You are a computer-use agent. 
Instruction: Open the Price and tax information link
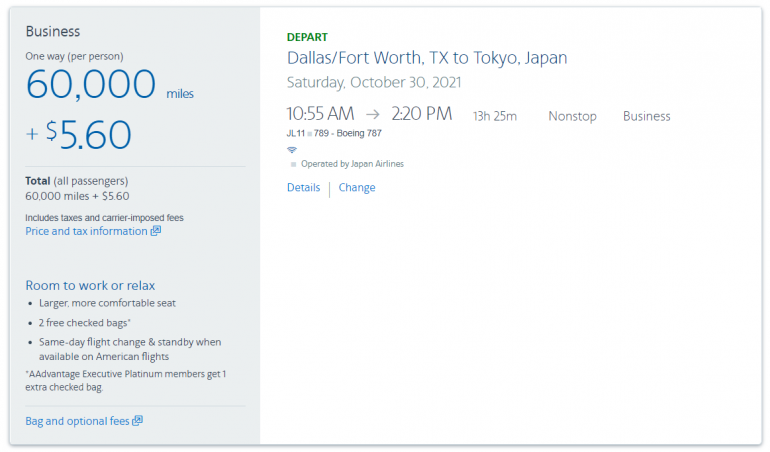[x=86, y=231]
